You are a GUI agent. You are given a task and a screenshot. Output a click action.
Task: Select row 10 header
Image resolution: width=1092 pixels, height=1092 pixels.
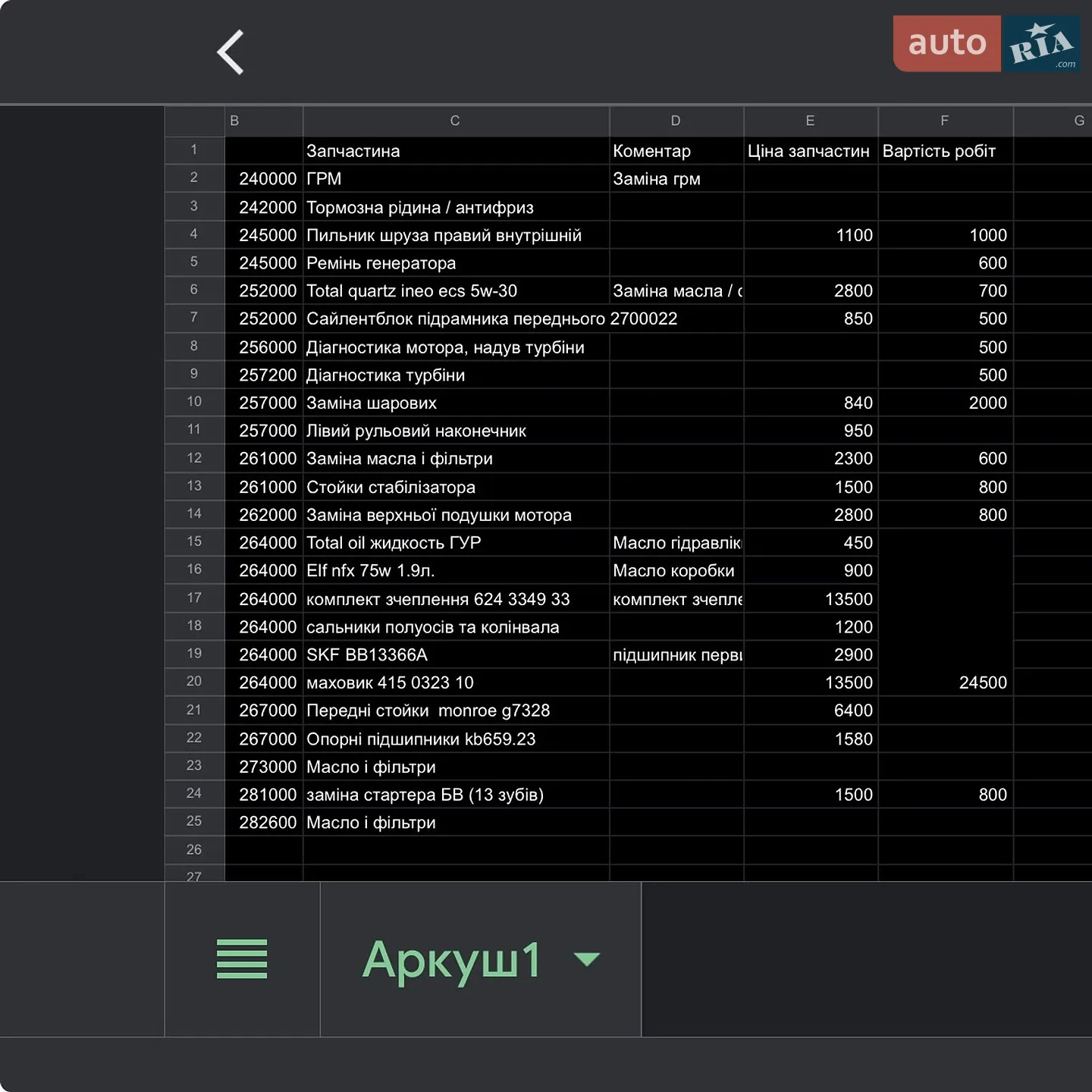tap(195, 402)
